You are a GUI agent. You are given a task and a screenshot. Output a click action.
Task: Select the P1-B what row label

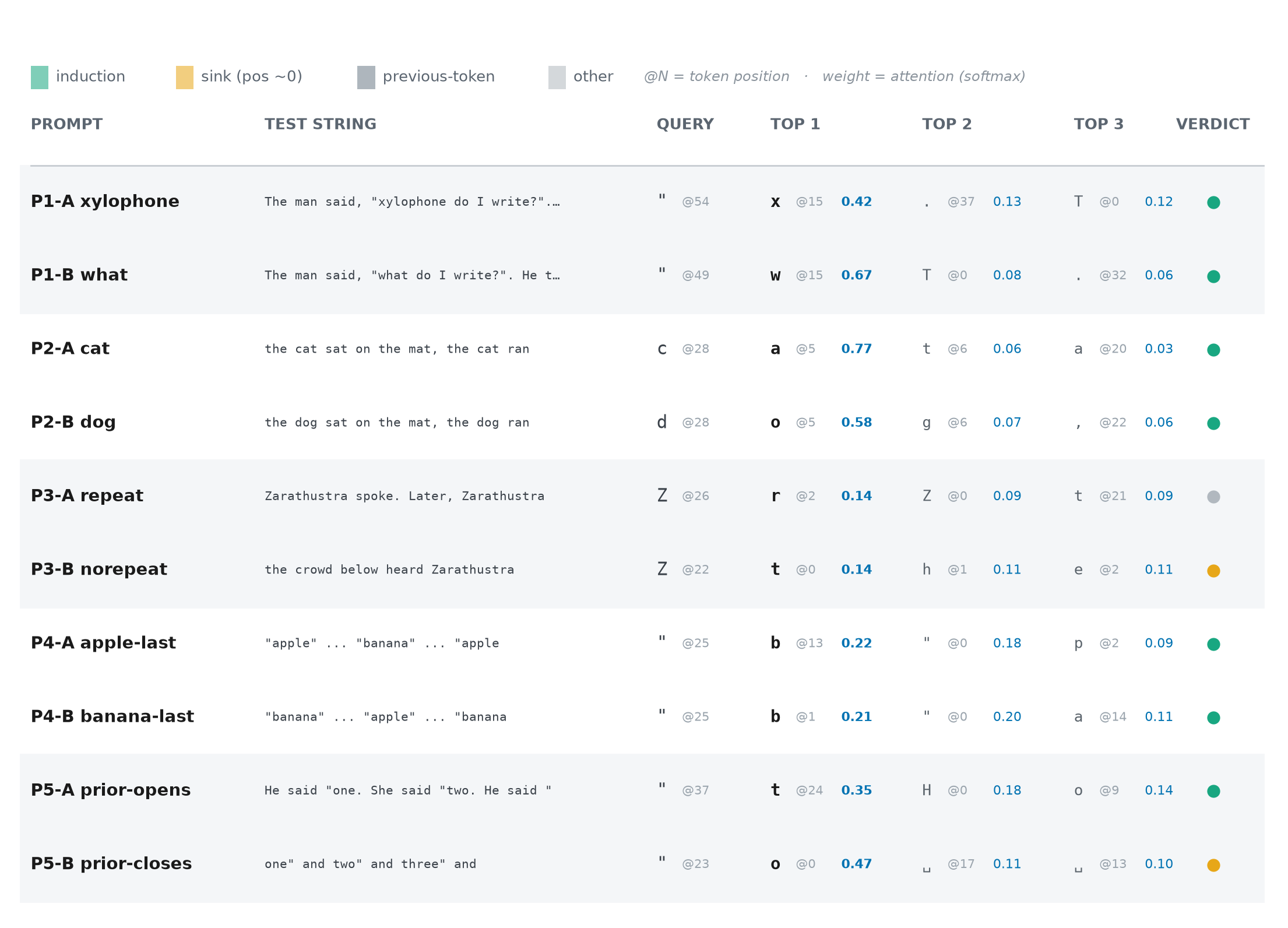pyautogui.click(x=79, y=275)
